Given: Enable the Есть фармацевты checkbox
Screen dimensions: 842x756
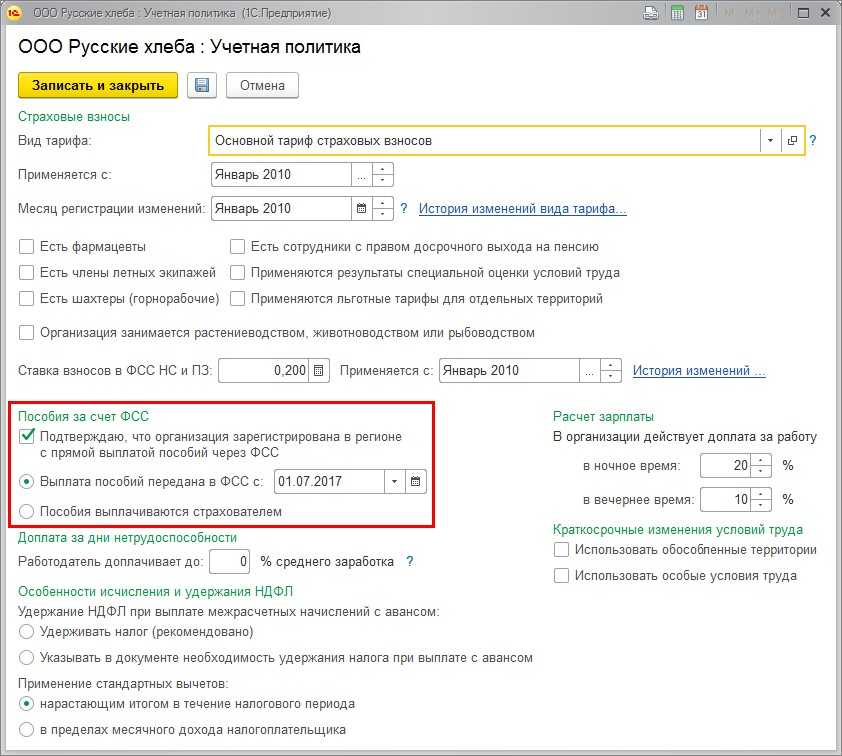Looking at the screenshot, I should (x=27, y=246).
